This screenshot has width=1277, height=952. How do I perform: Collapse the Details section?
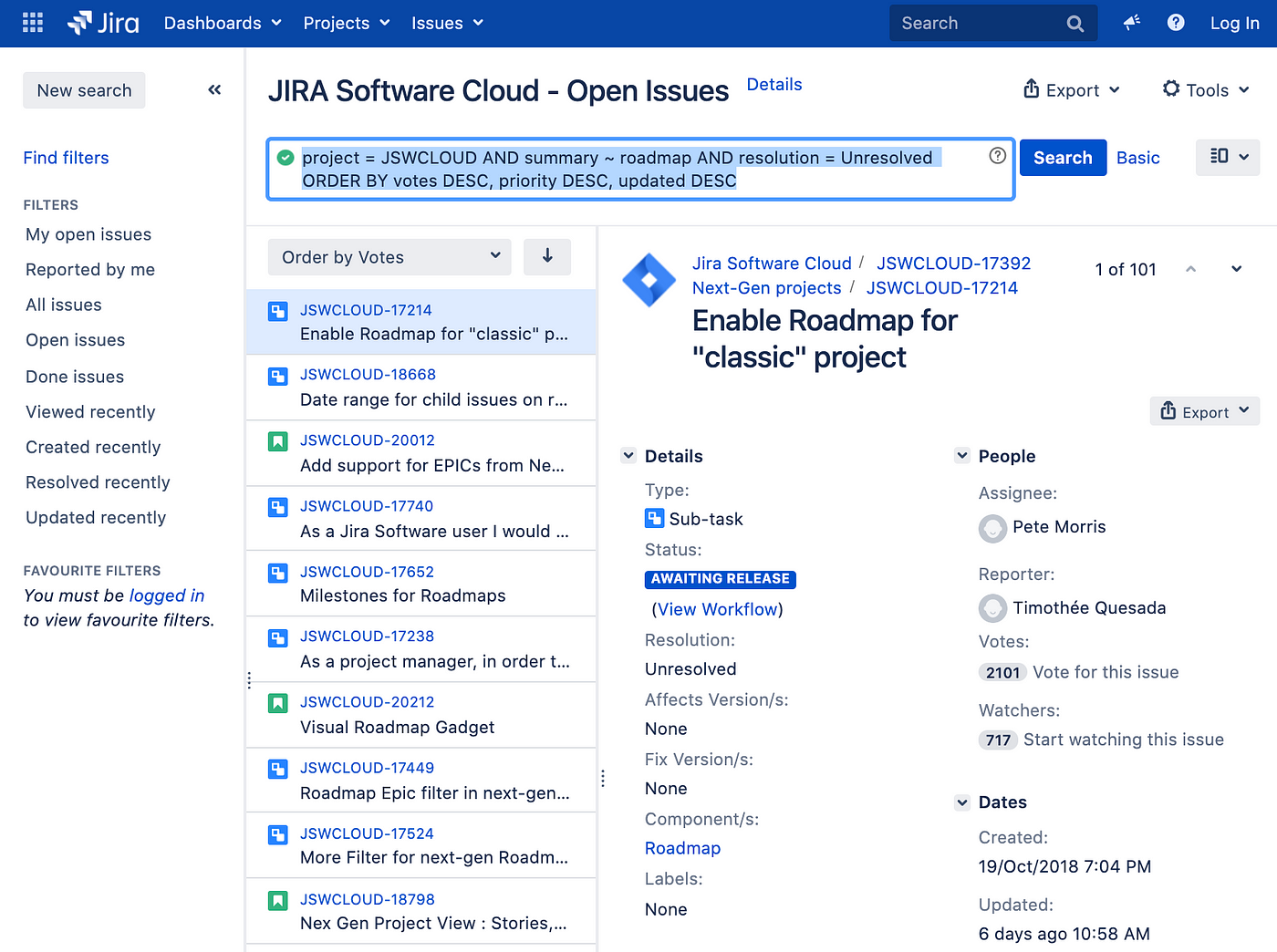tap(628, 456)
